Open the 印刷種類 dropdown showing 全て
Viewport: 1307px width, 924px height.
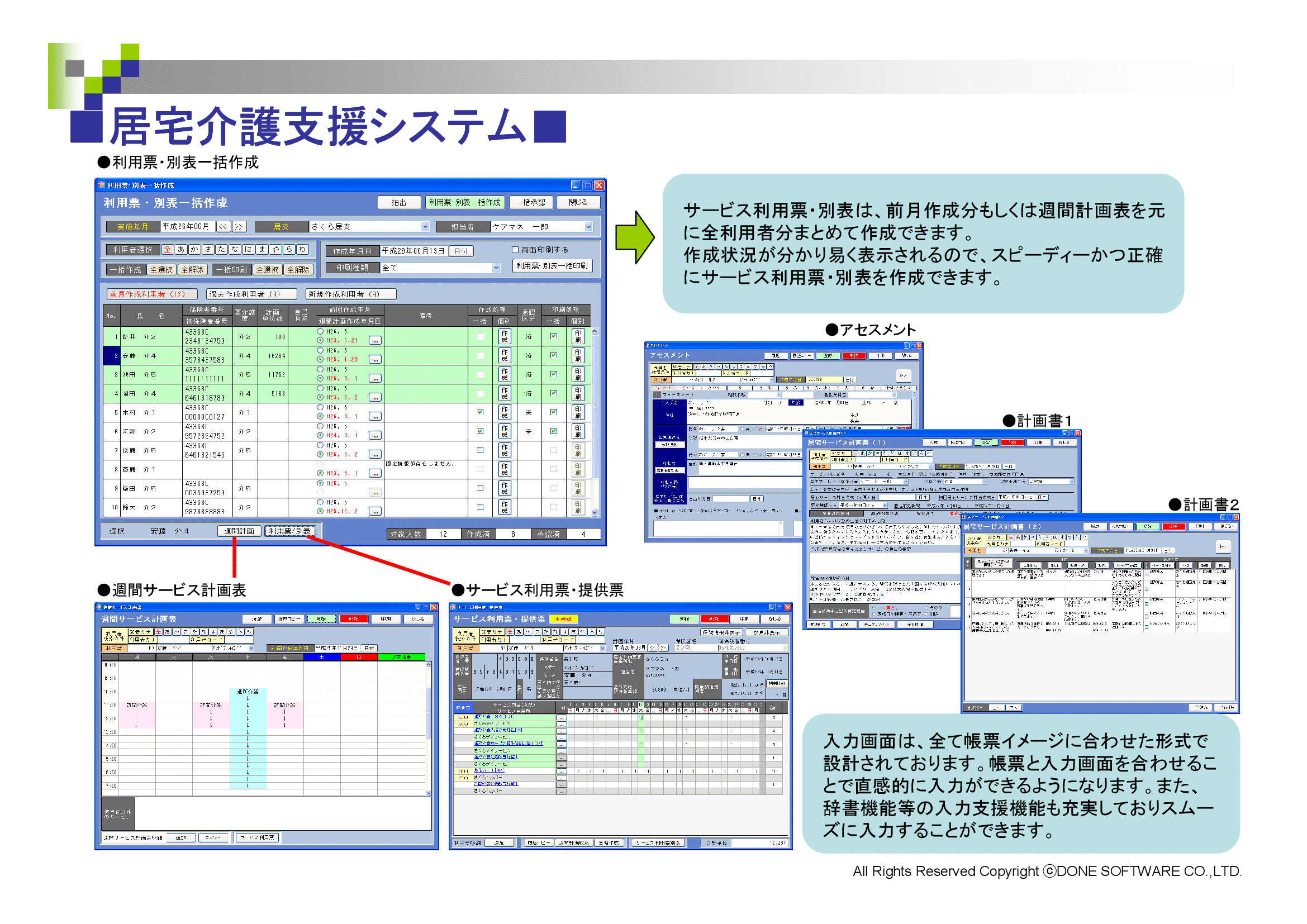(x=496, y=268)
